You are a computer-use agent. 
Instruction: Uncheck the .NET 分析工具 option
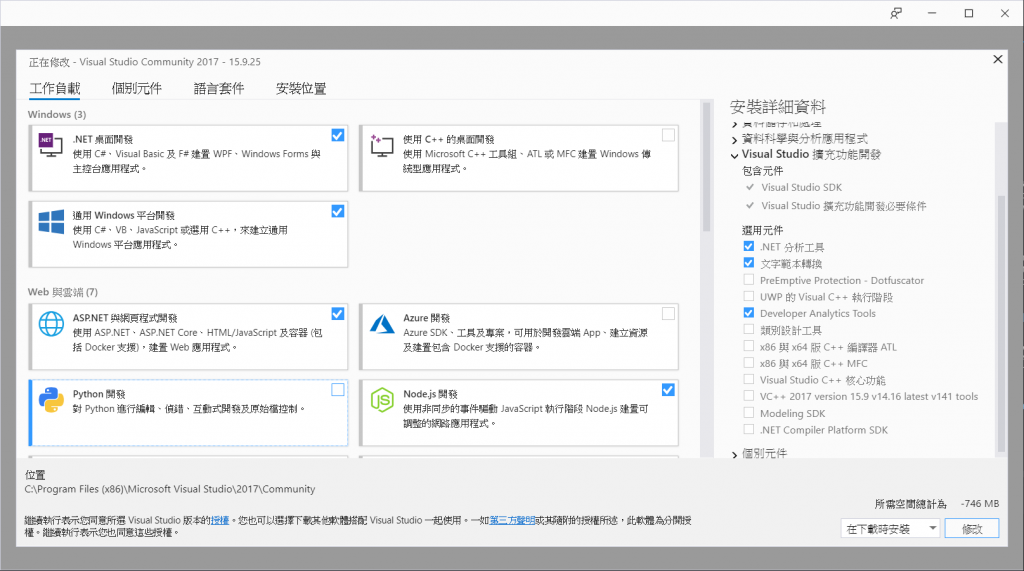coord(748,246)
